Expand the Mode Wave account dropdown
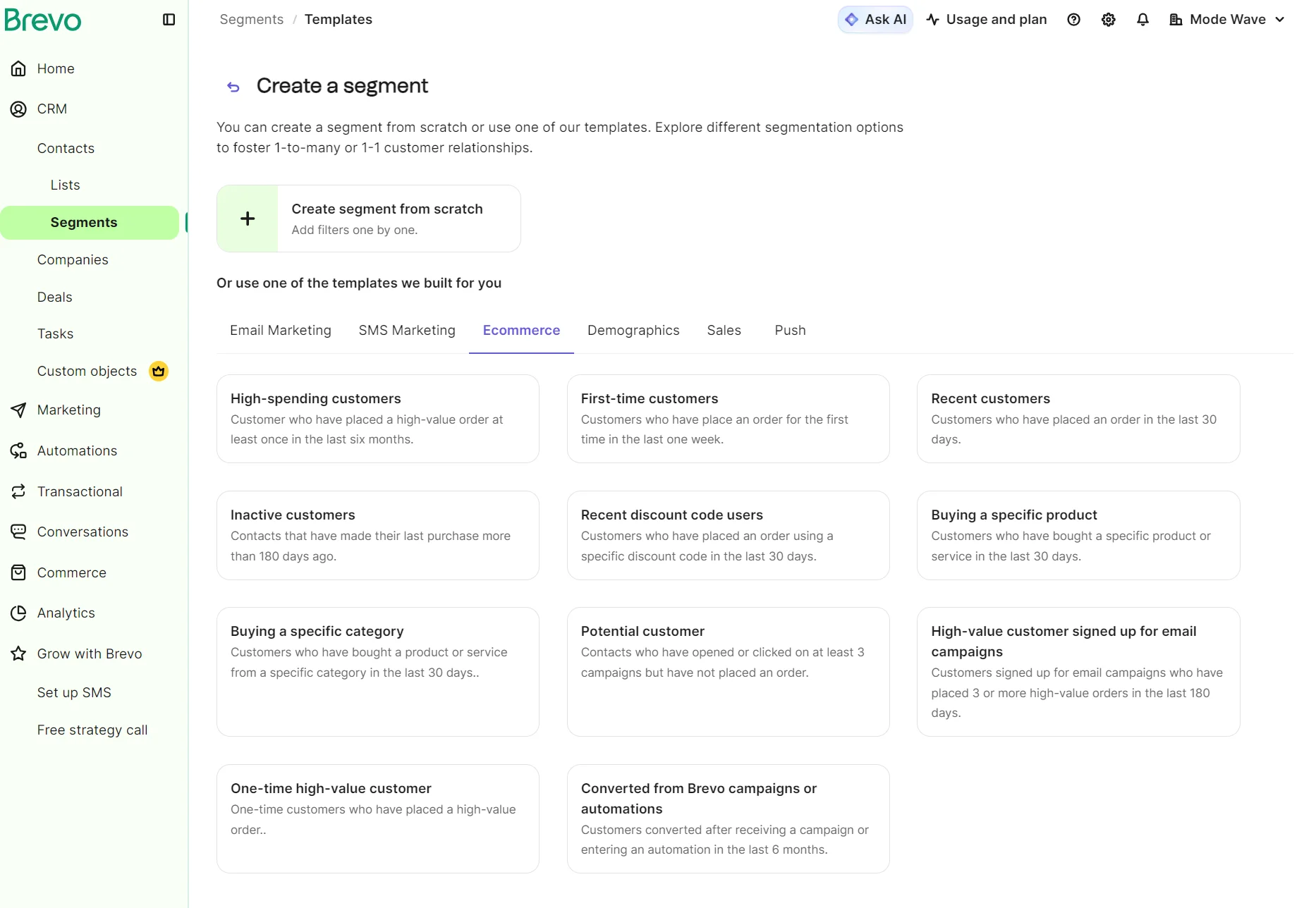 click(1226, 20)
